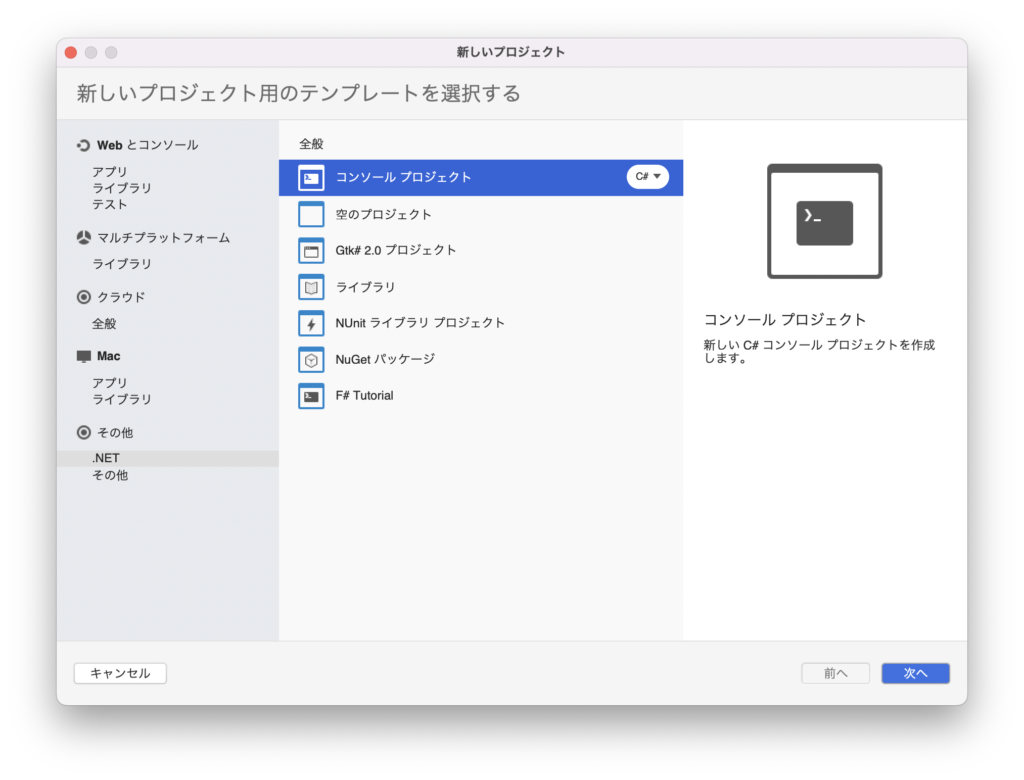Select ライブラリ under マルチプラットフォーム
Screen dimensions: 1024x780
coord(121,264)
